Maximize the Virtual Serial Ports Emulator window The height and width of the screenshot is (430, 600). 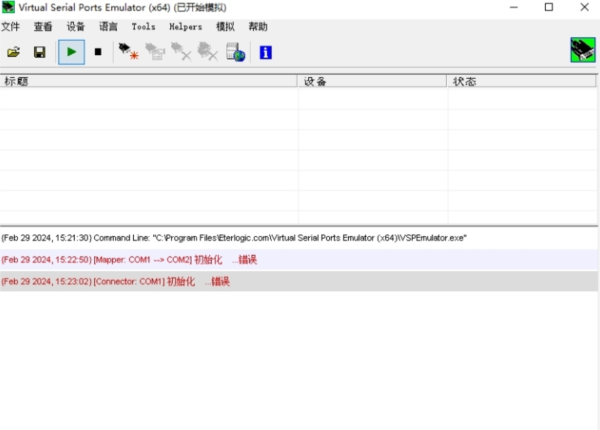(549, 7)
